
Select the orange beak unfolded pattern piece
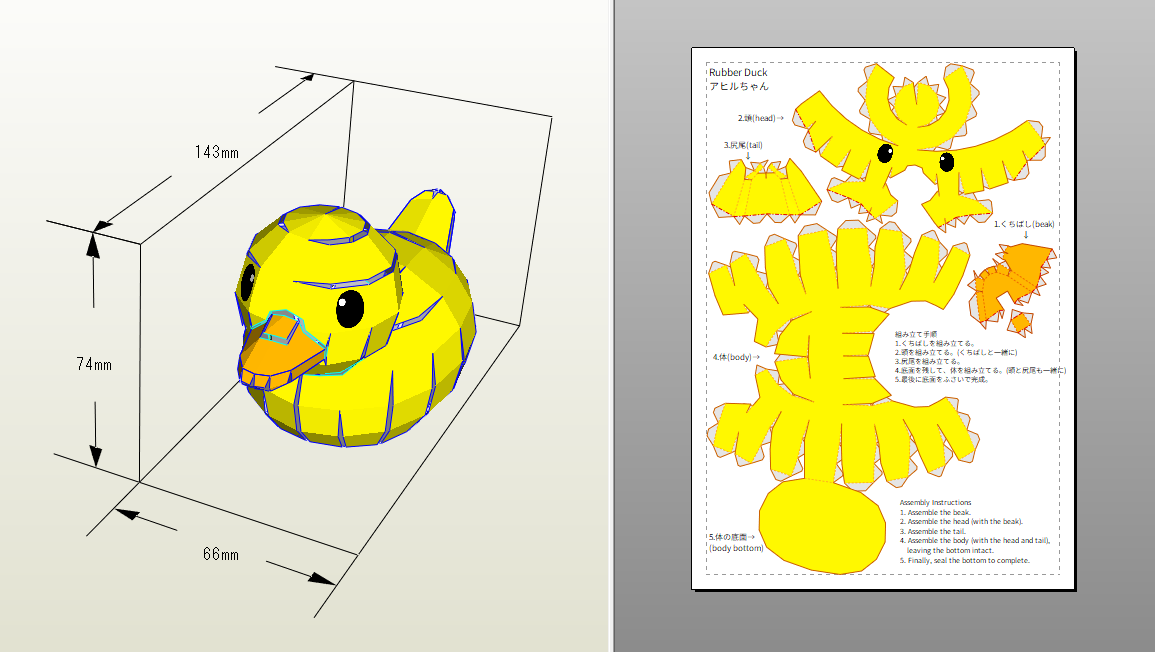[1011, 283]
